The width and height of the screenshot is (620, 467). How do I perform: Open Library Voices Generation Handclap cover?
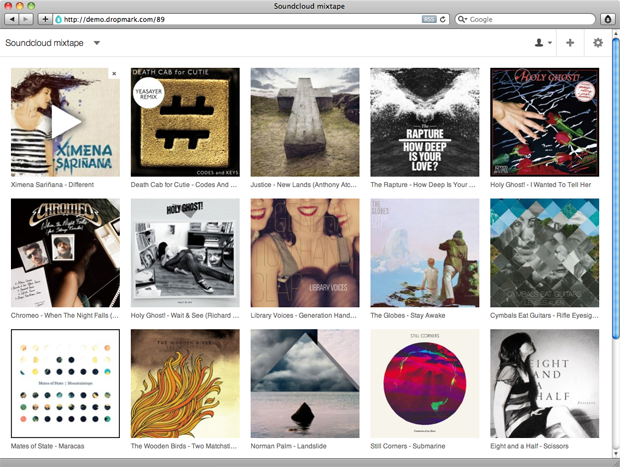point(305,253)
